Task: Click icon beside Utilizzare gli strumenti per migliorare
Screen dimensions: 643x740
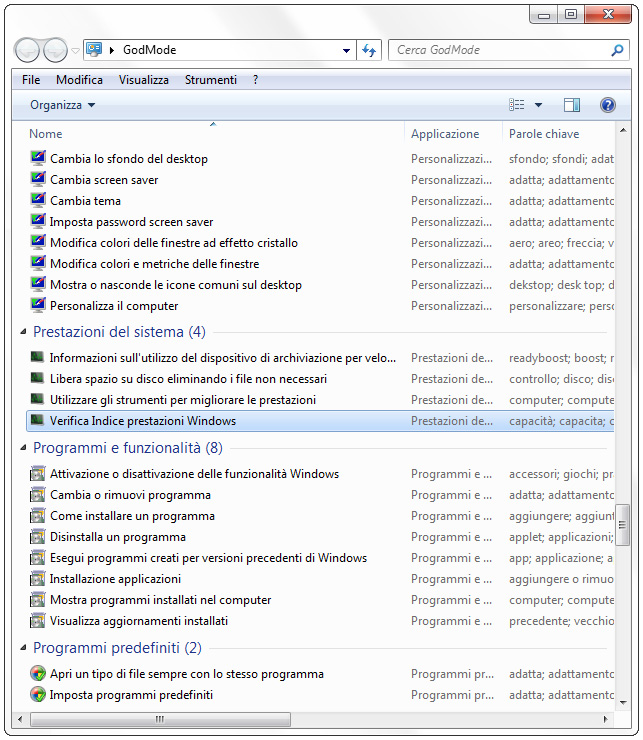Action: coord(37,399)
